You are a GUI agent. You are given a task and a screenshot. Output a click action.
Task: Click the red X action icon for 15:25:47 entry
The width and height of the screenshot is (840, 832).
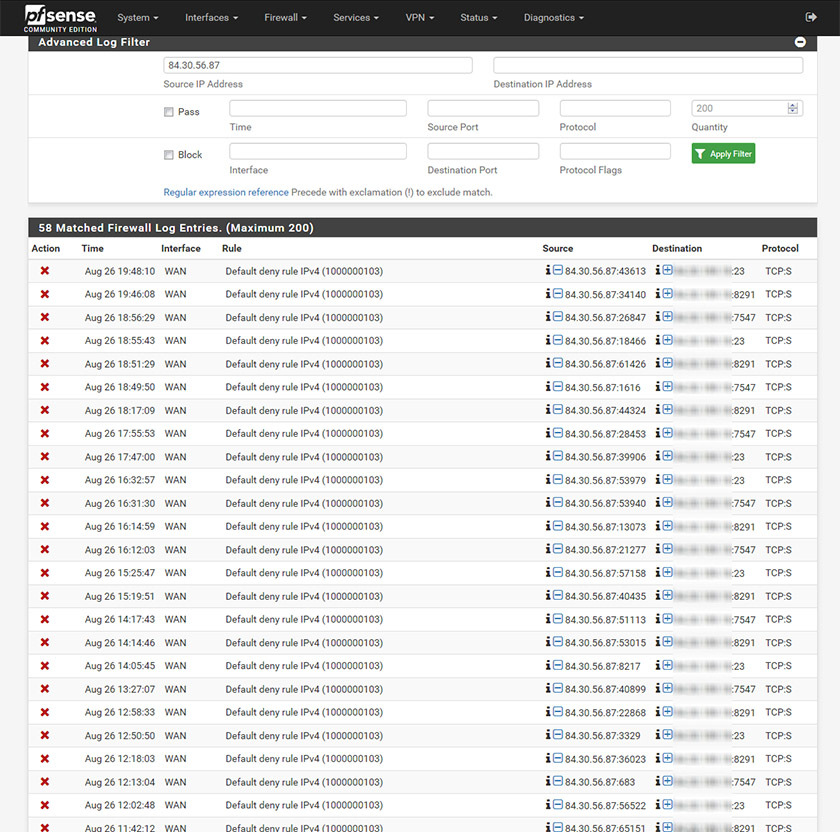[45, 573]
